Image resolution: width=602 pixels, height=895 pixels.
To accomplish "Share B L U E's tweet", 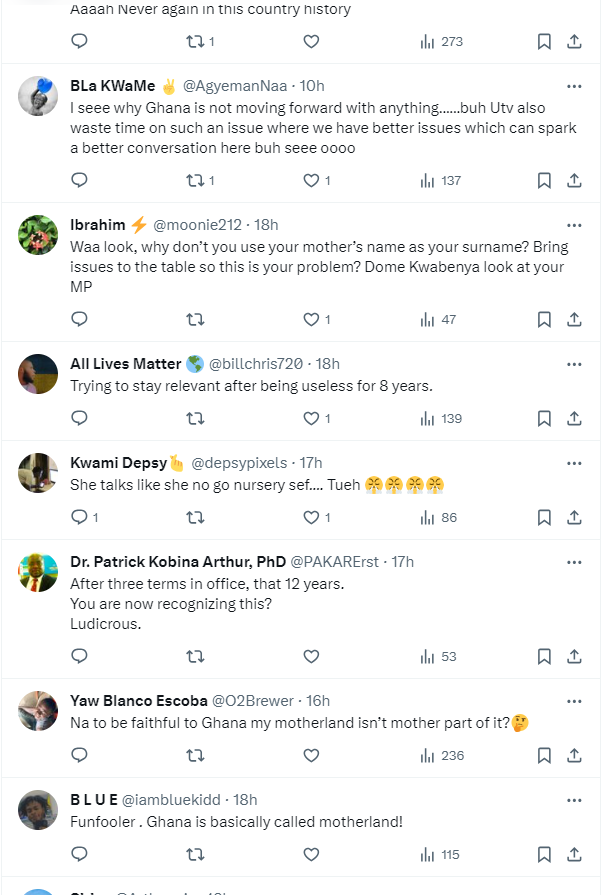I will (575, 854).
